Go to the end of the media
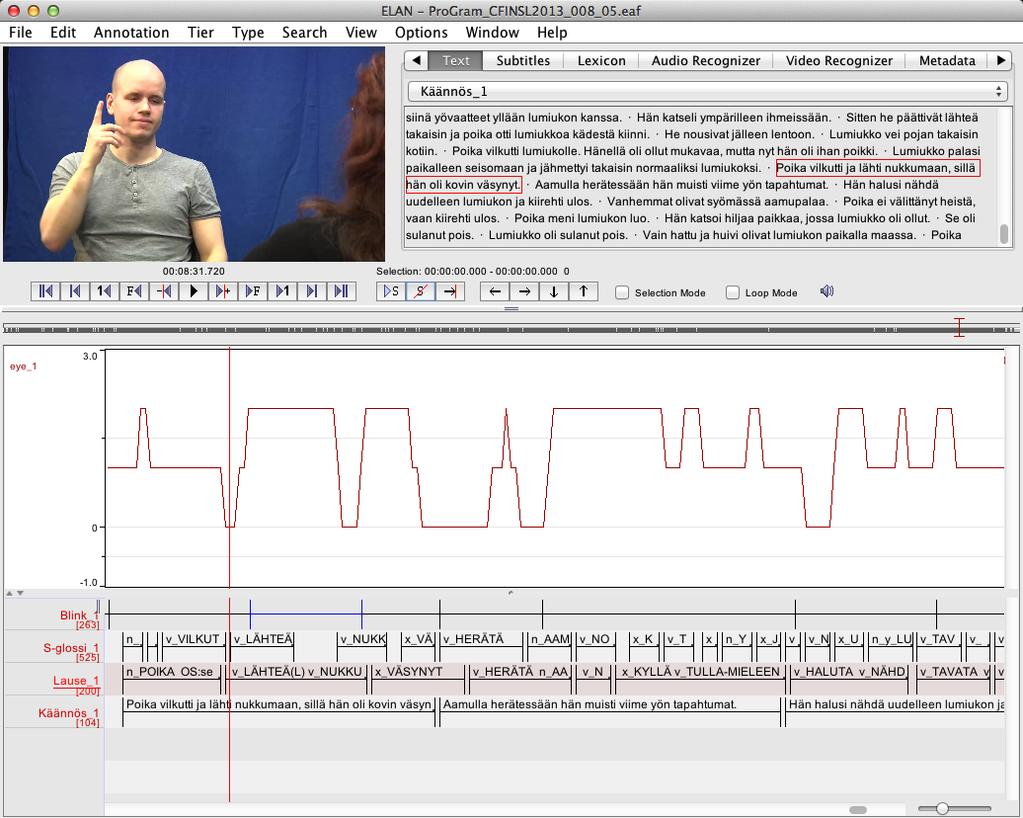Image resolution: width=1023 pixels, height=818 pixels. [x=341, y=291]
